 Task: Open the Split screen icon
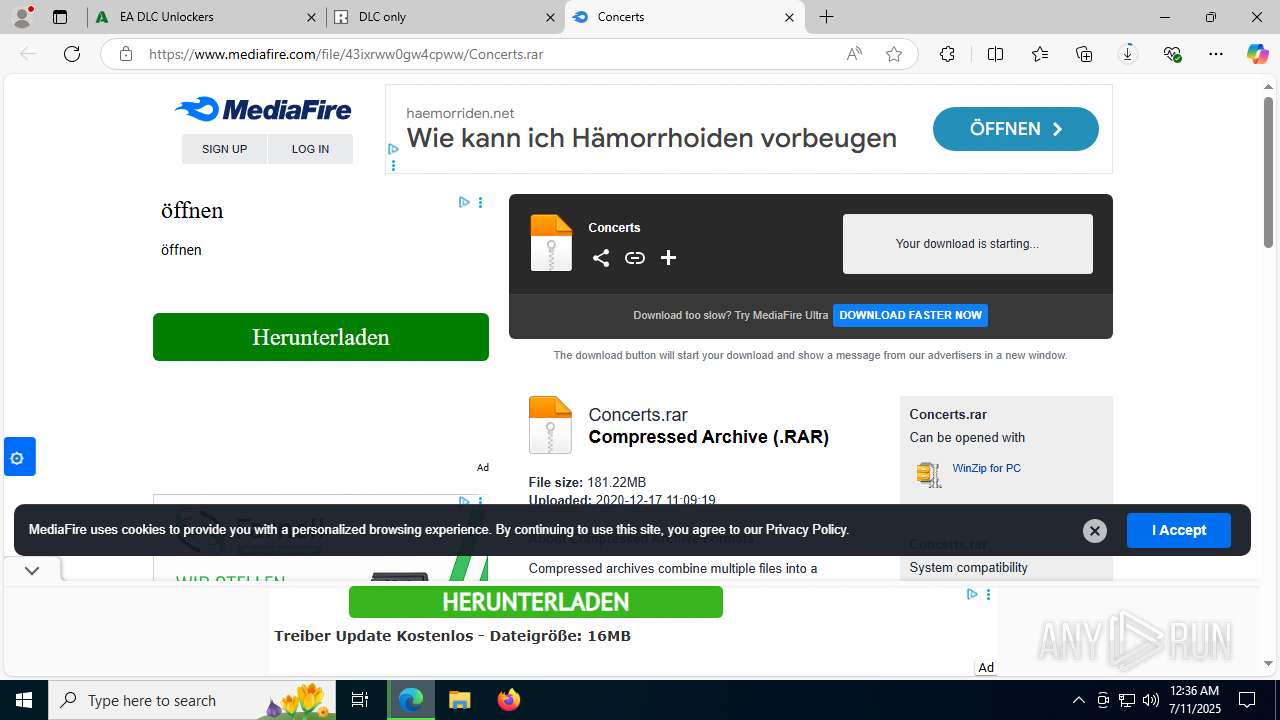pos(995,54)
